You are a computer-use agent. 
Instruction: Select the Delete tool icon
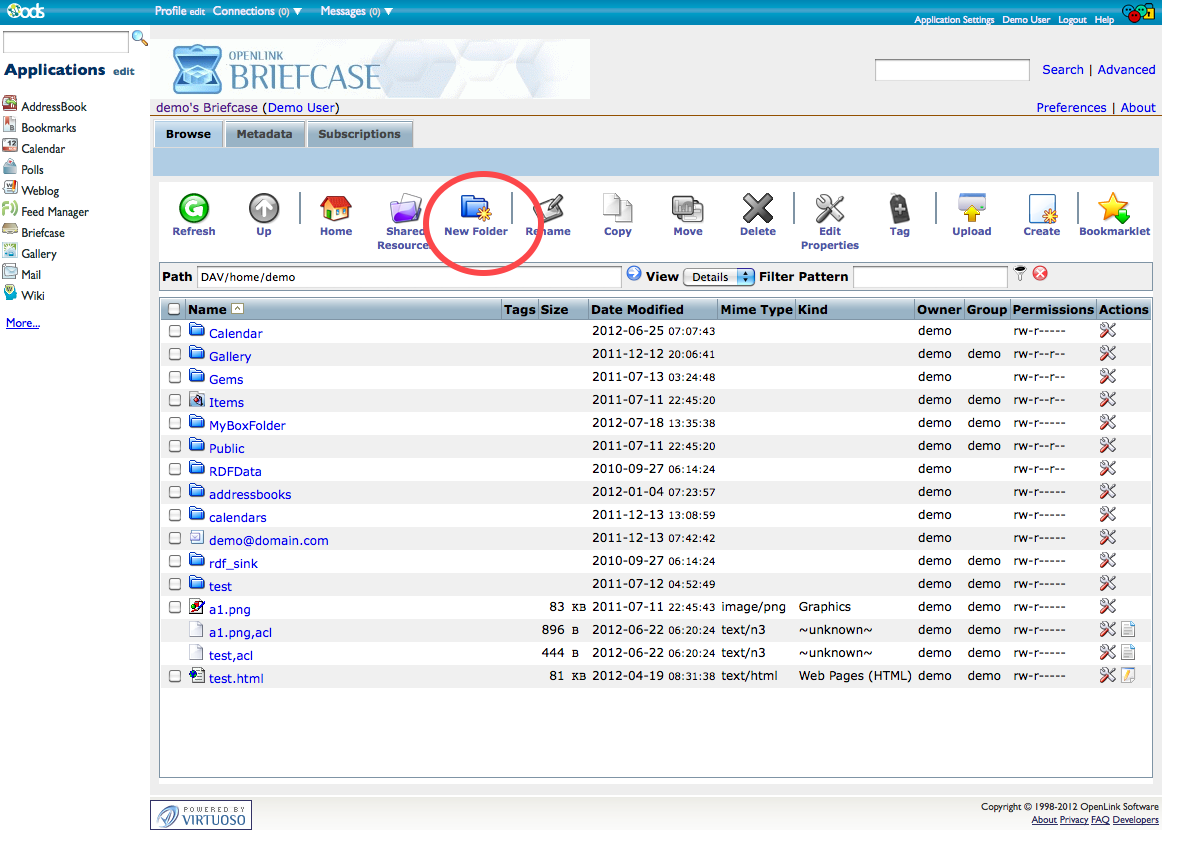coord(757,209)
